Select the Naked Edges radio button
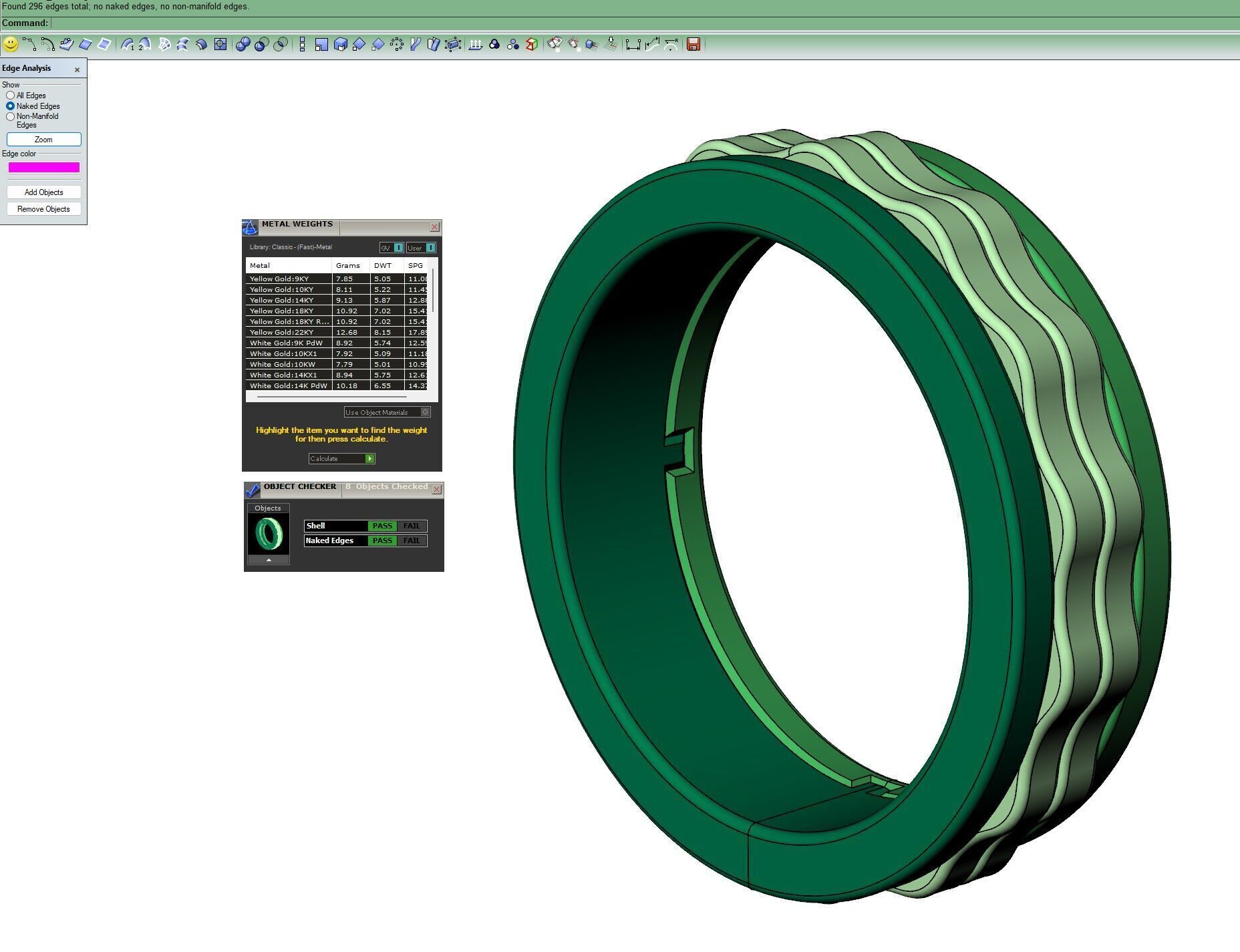 (x=10, y=106)
